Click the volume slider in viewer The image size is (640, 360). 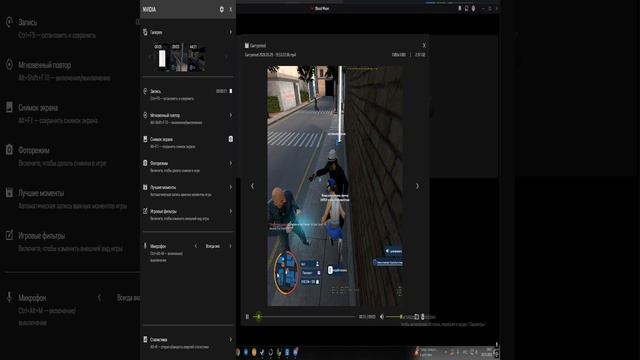pos(394,316)
